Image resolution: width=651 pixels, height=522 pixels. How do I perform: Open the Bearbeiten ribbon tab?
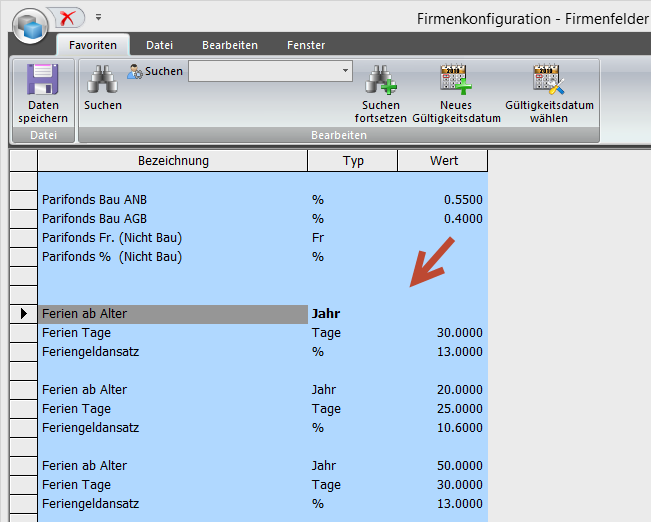click(229, 45)
